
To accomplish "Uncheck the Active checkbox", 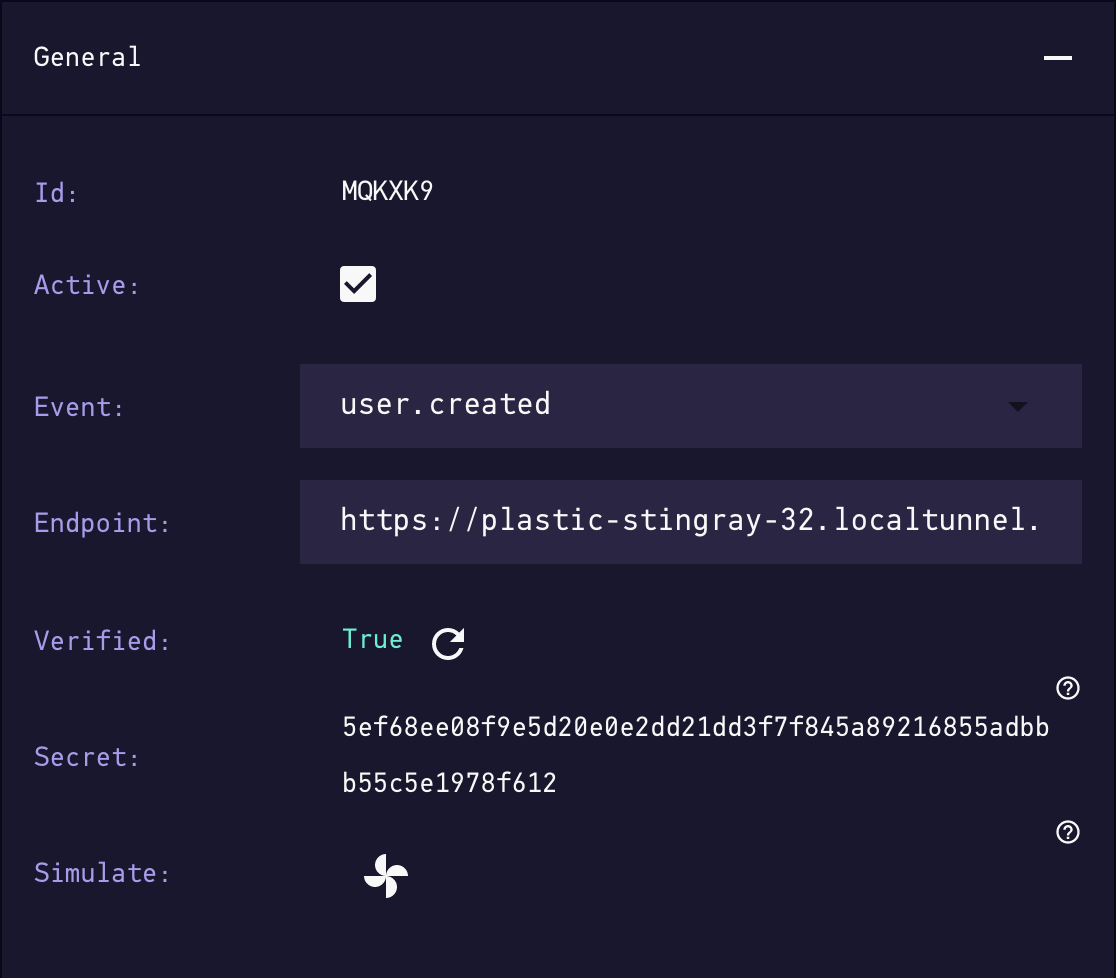I will pos(358,284).
